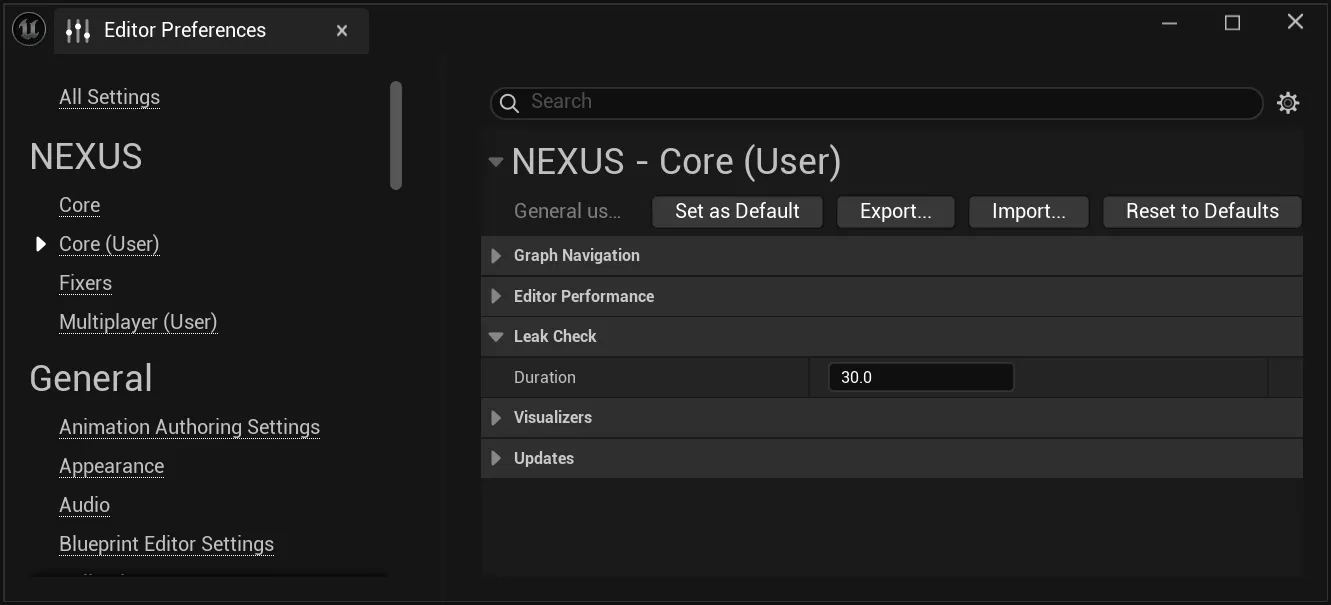Open the gear icon beside the search bar
The width and height of the screenshot is (1331, 605).
click(1288, 102)
